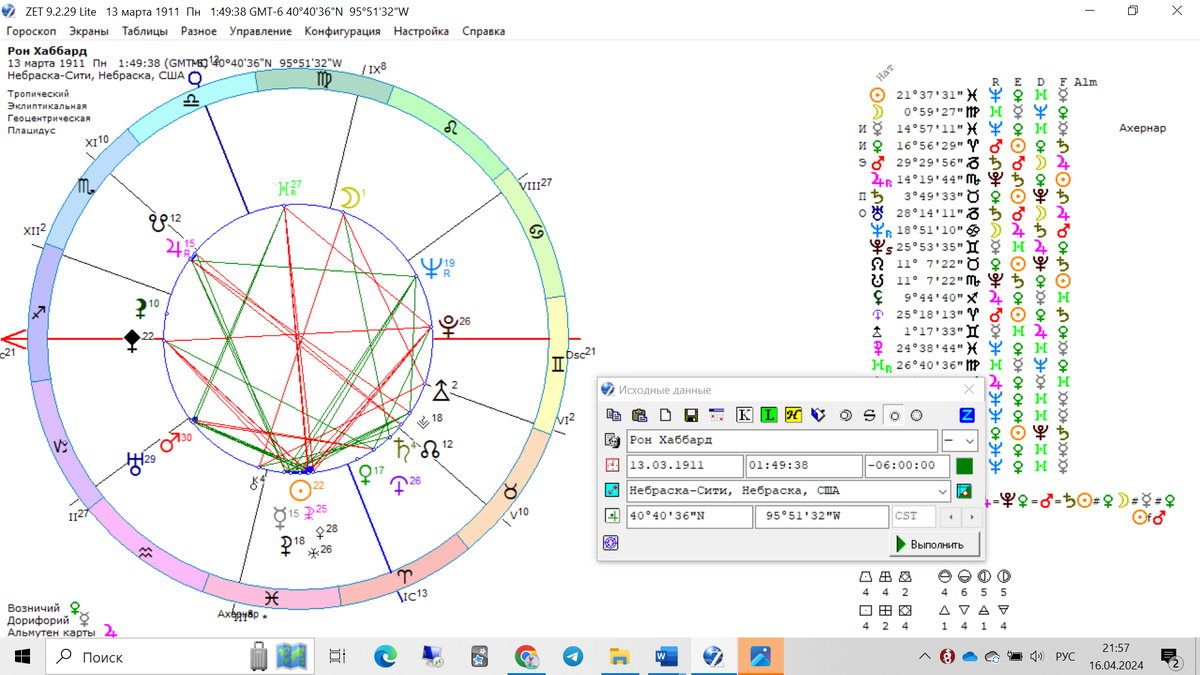Open the map icon next to the place dropdown
Image resolution: width=1200 pixels, height=675 pixels.
click(964, 491)
